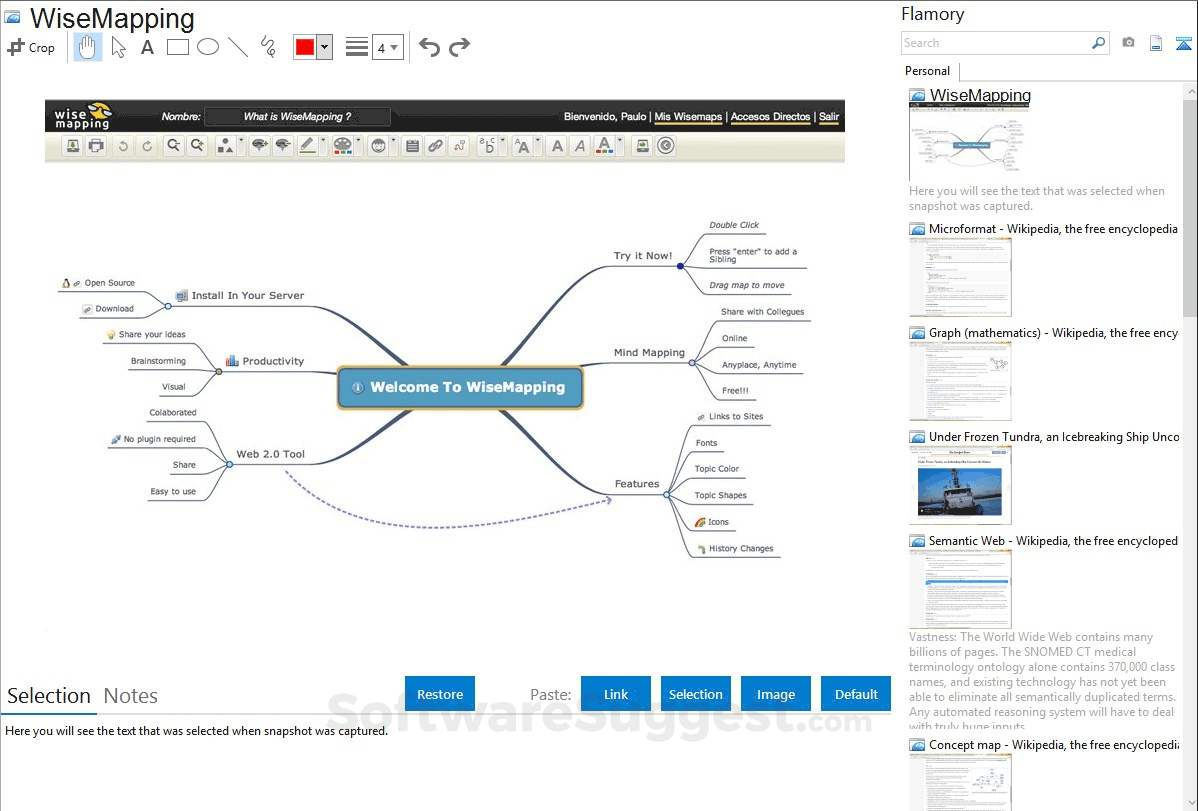Paste the snapshot as Image

(775, 693)
